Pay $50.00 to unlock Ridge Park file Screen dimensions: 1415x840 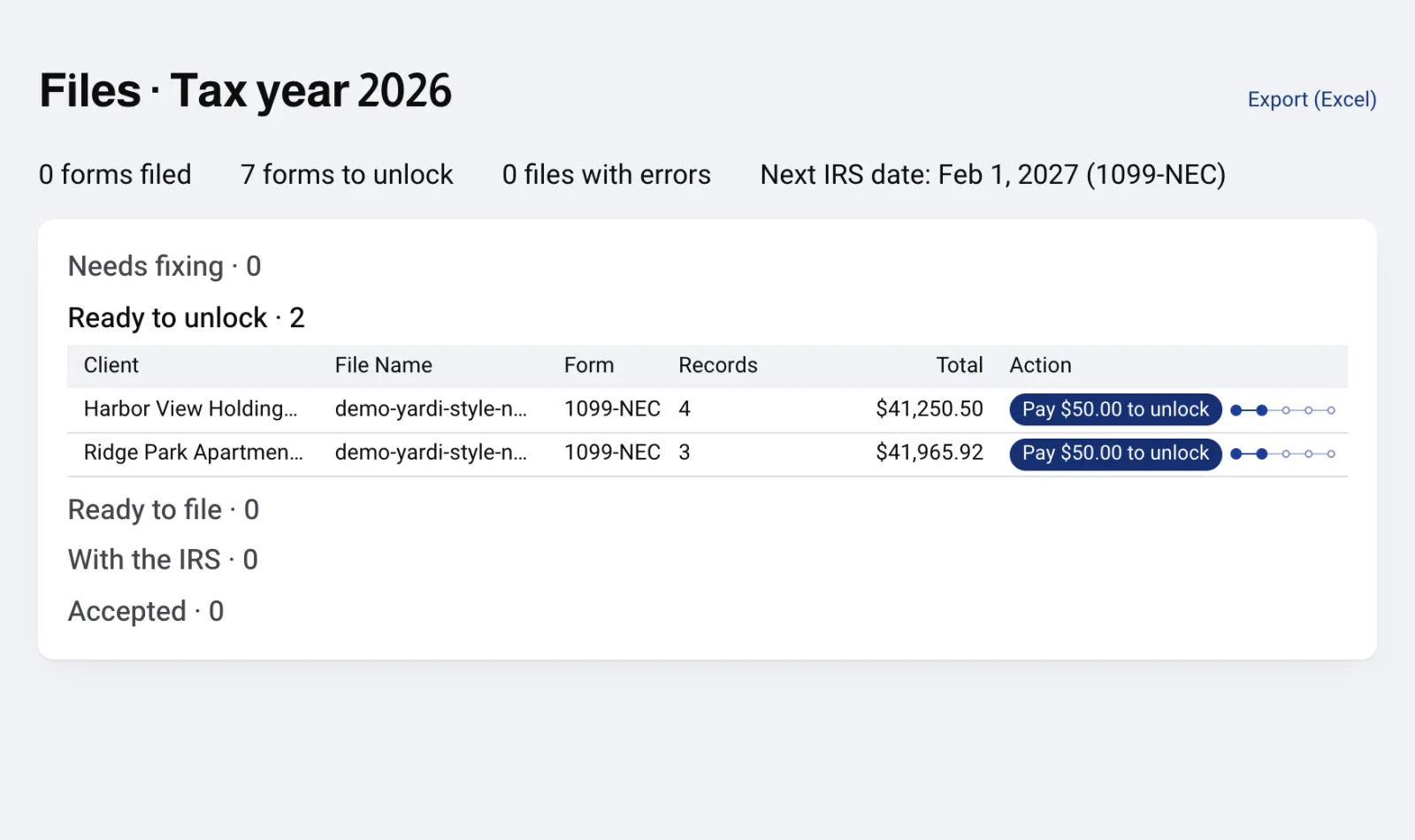click(x=1115, y=454)
